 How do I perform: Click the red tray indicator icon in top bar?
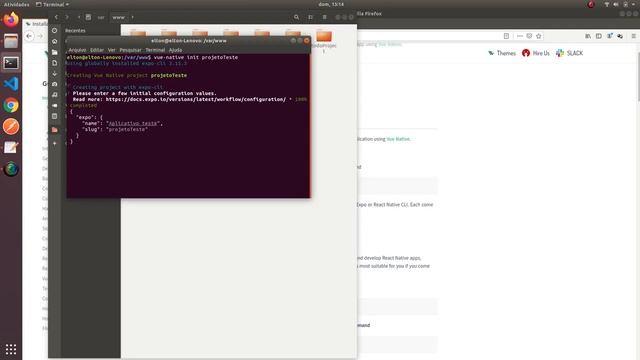591,4
